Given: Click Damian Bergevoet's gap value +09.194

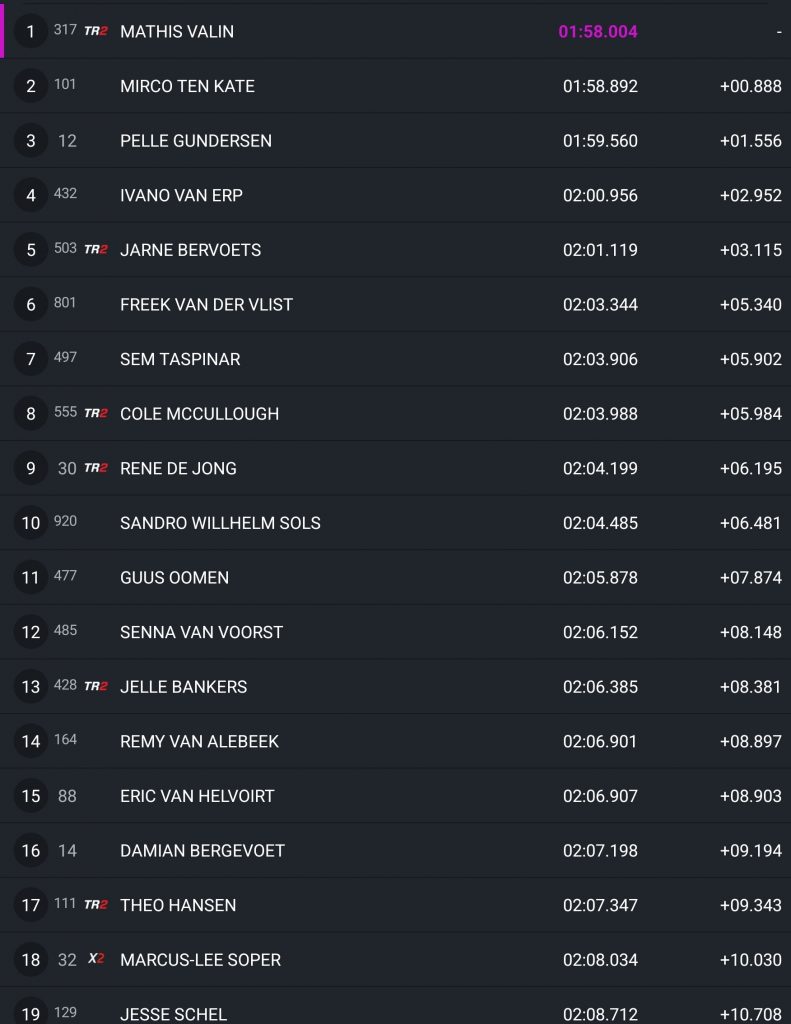Looking at the screenshot, I should 750,850.
